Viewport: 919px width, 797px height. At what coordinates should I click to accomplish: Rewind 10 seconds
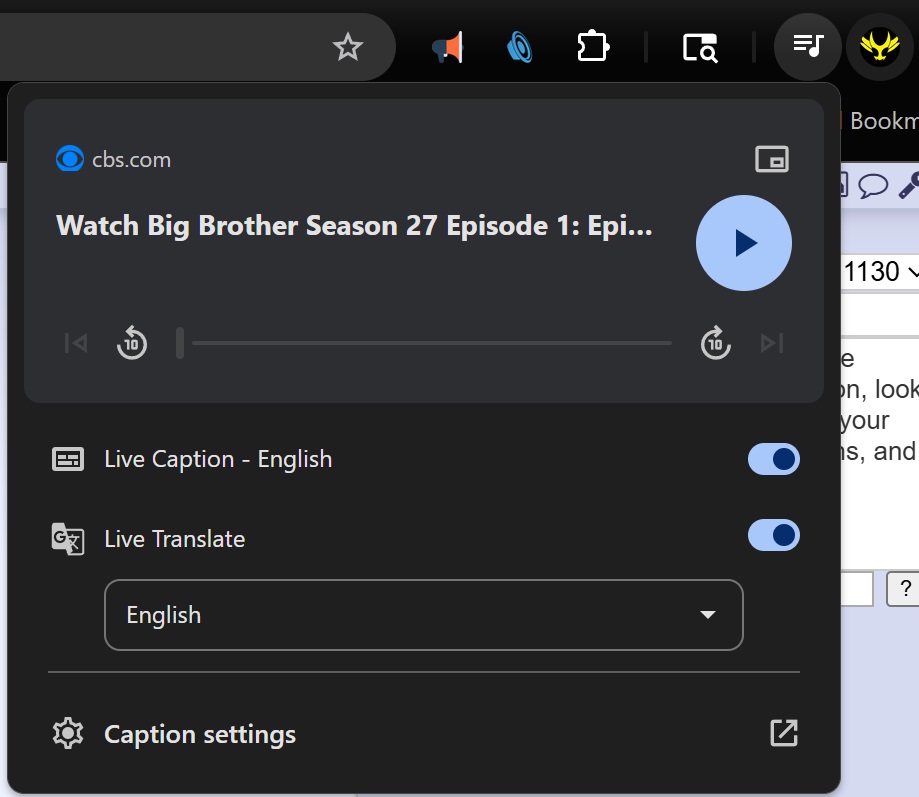coord(131,343)
